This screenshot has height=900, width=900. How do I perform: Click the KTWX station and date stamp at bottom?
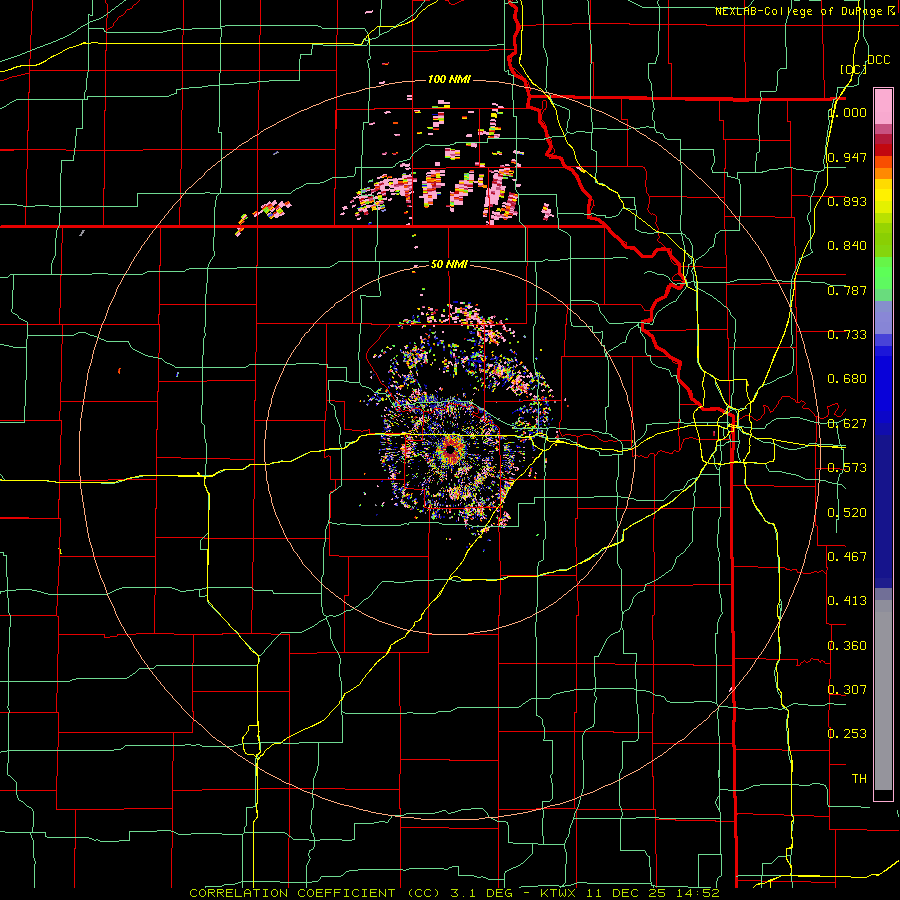(630, 893)
